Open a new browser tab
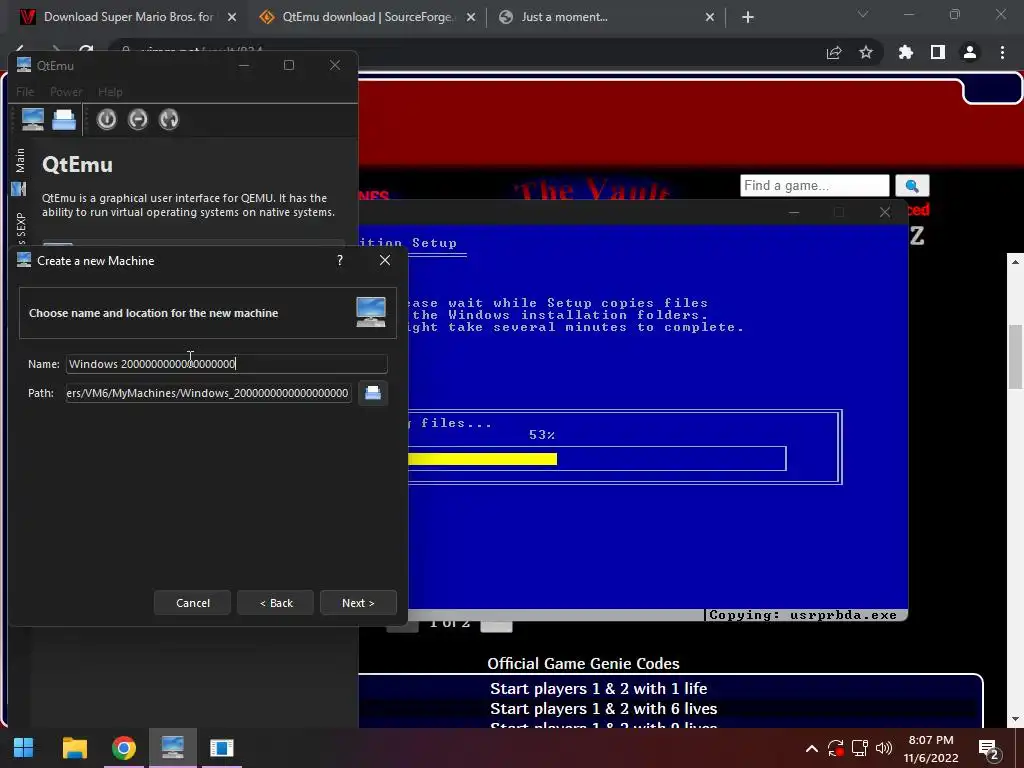 coord(748,17)
